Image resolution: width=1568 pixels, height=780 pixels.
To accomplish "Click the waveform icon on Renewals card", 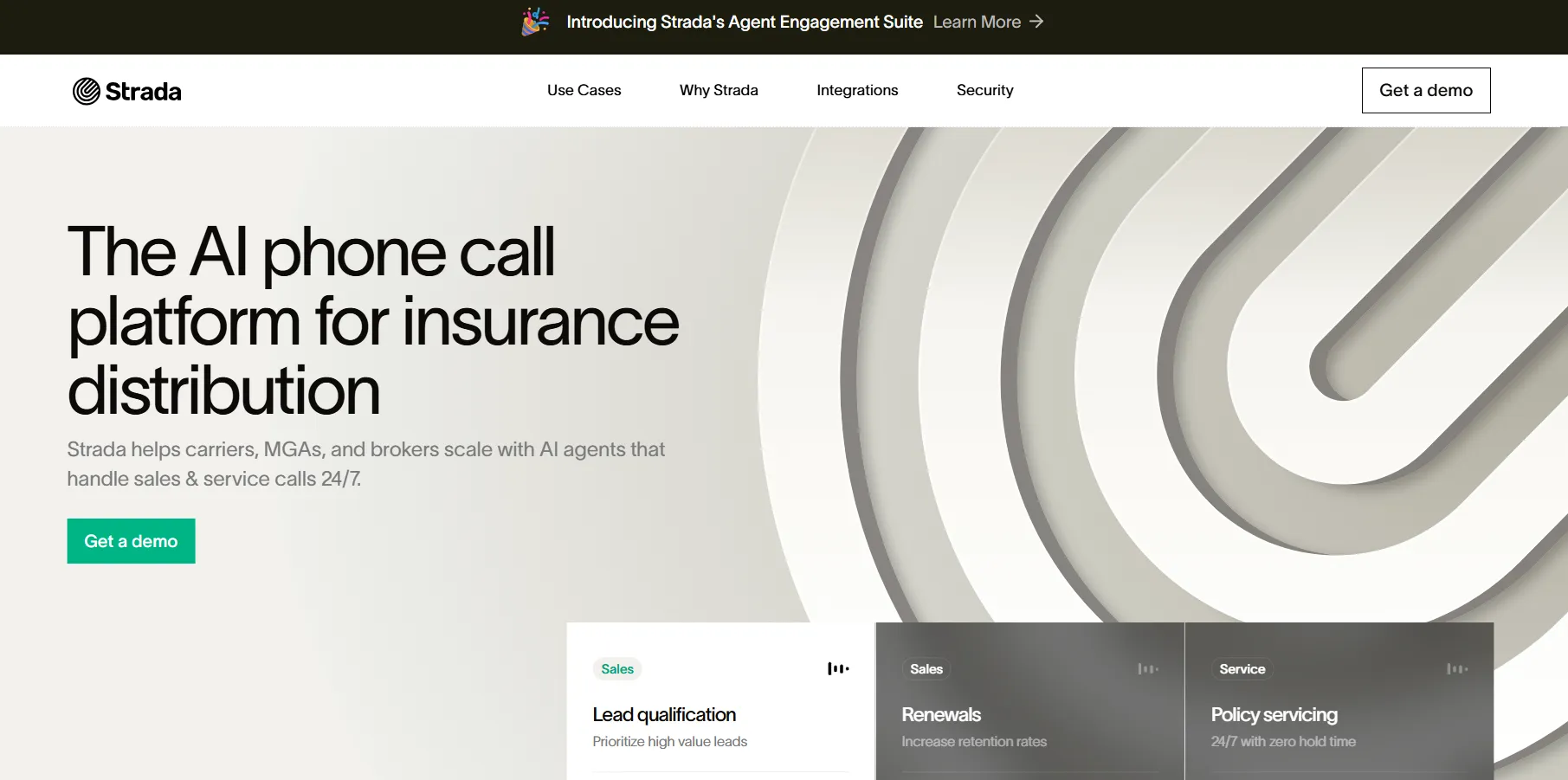I will 1148,668.
